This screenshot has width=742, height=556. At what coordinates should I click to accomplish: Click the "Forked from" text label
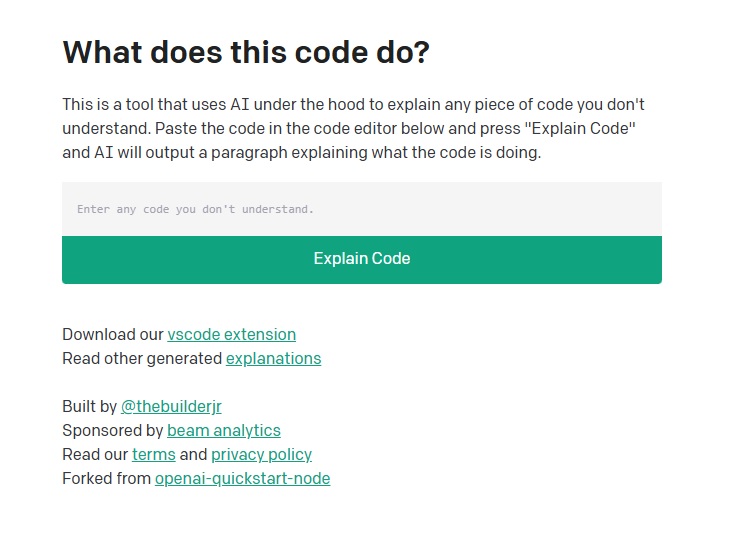(x=106, y=478)
